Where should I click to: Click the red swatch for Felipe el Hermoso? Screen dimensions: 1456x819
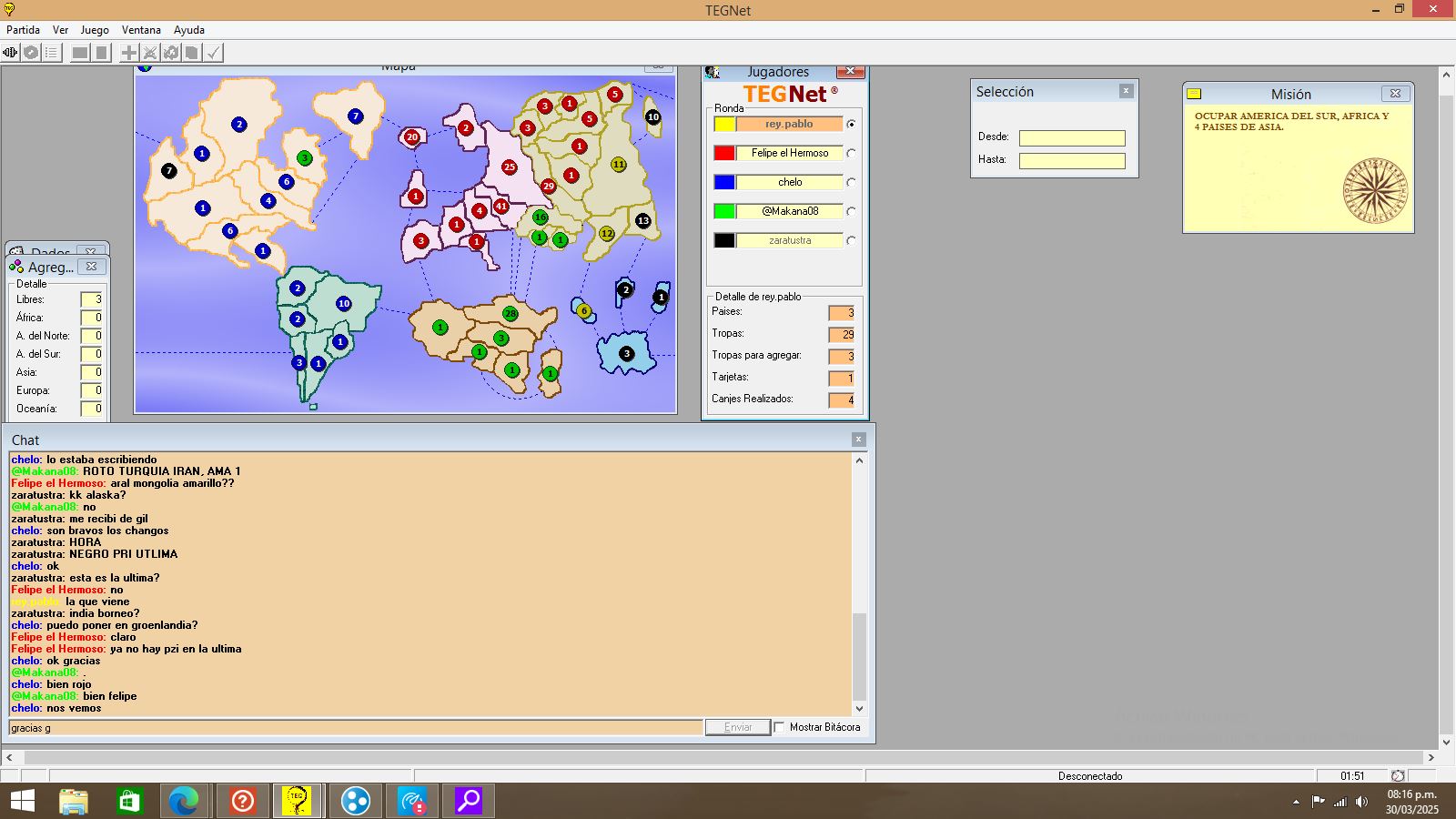[724, 153]
